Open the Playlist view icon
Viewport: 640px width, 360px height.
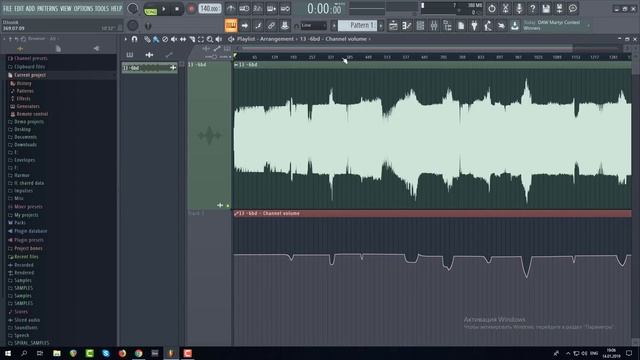pos(393,26)
